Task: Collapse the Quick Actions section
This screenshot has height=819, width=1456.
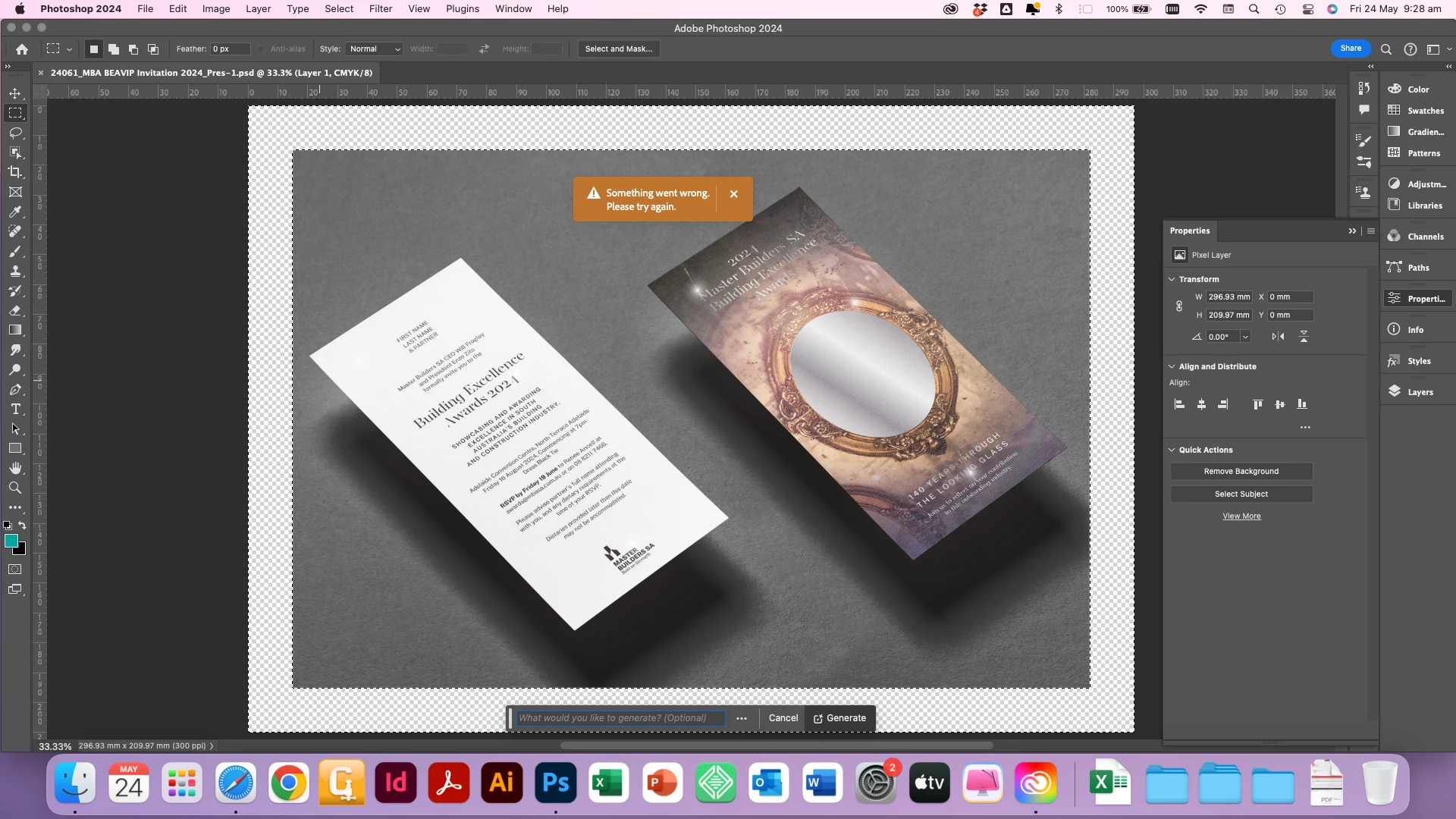Action: (x=1172, y=450)
